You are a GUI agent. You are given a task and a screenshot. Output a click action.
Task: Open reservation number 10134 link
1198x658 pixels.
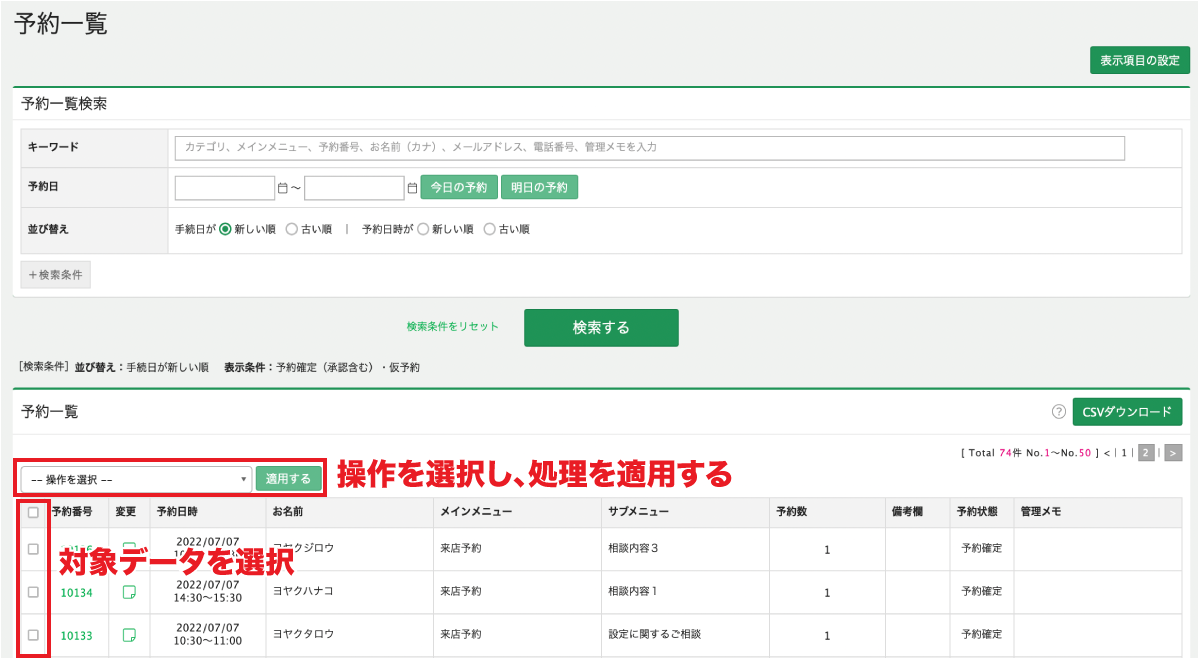pyautogui.click(x=76, y=592)
